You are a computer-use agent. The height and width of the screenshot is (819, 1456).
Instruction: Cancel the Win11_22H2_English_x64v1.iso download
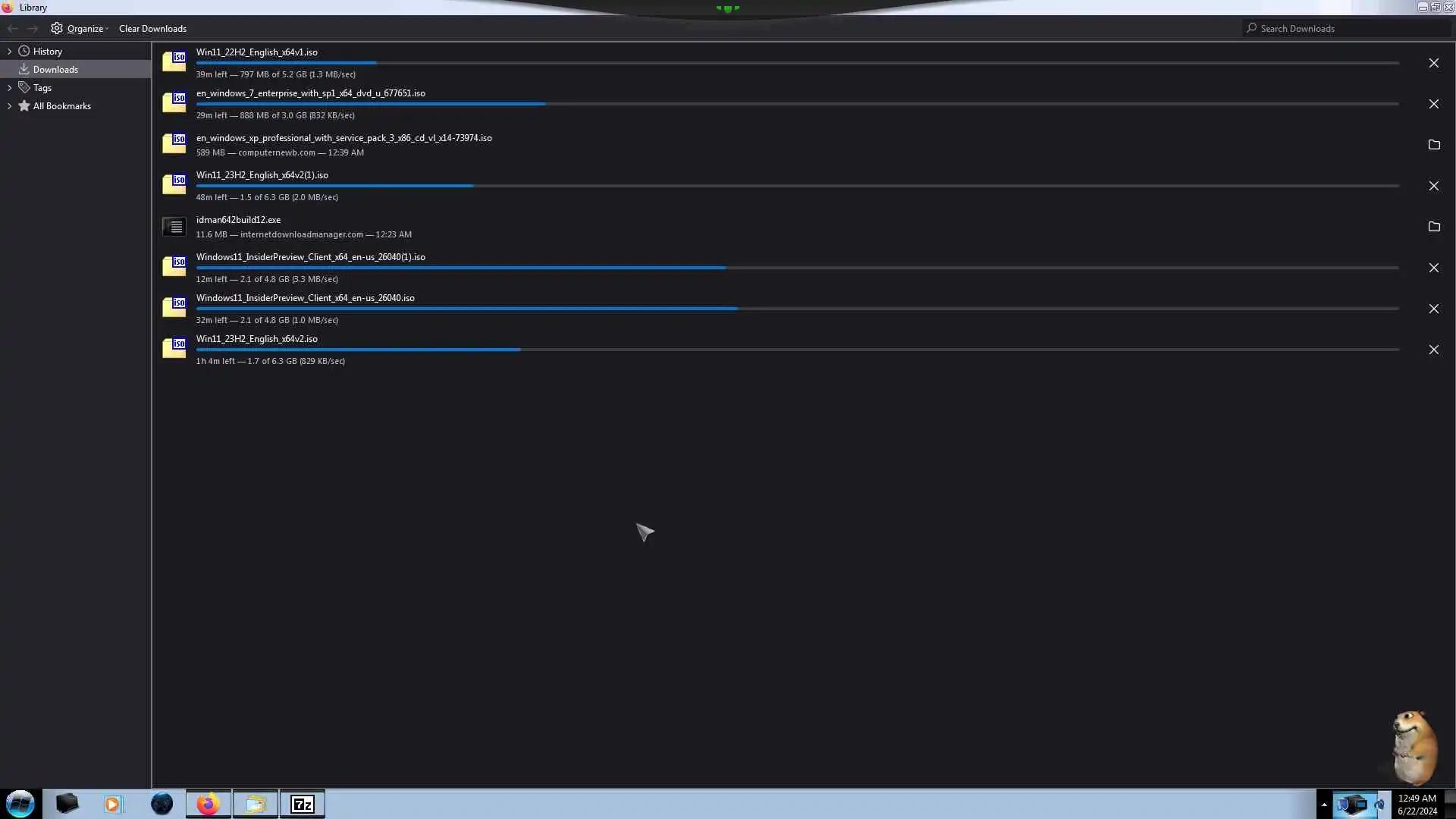pyautogui.click(x=1433, y=63)
